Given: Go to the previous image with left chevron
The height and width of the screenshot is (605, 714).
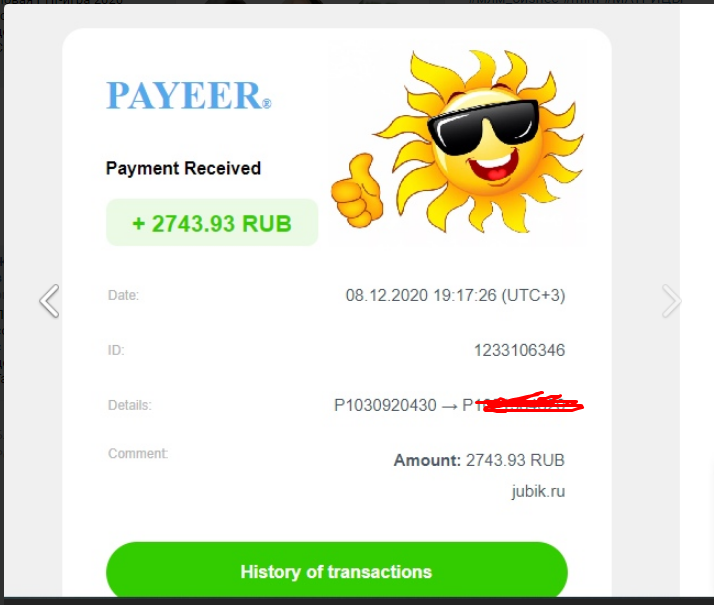Looking at the screenshot, I should click(49, 300).
